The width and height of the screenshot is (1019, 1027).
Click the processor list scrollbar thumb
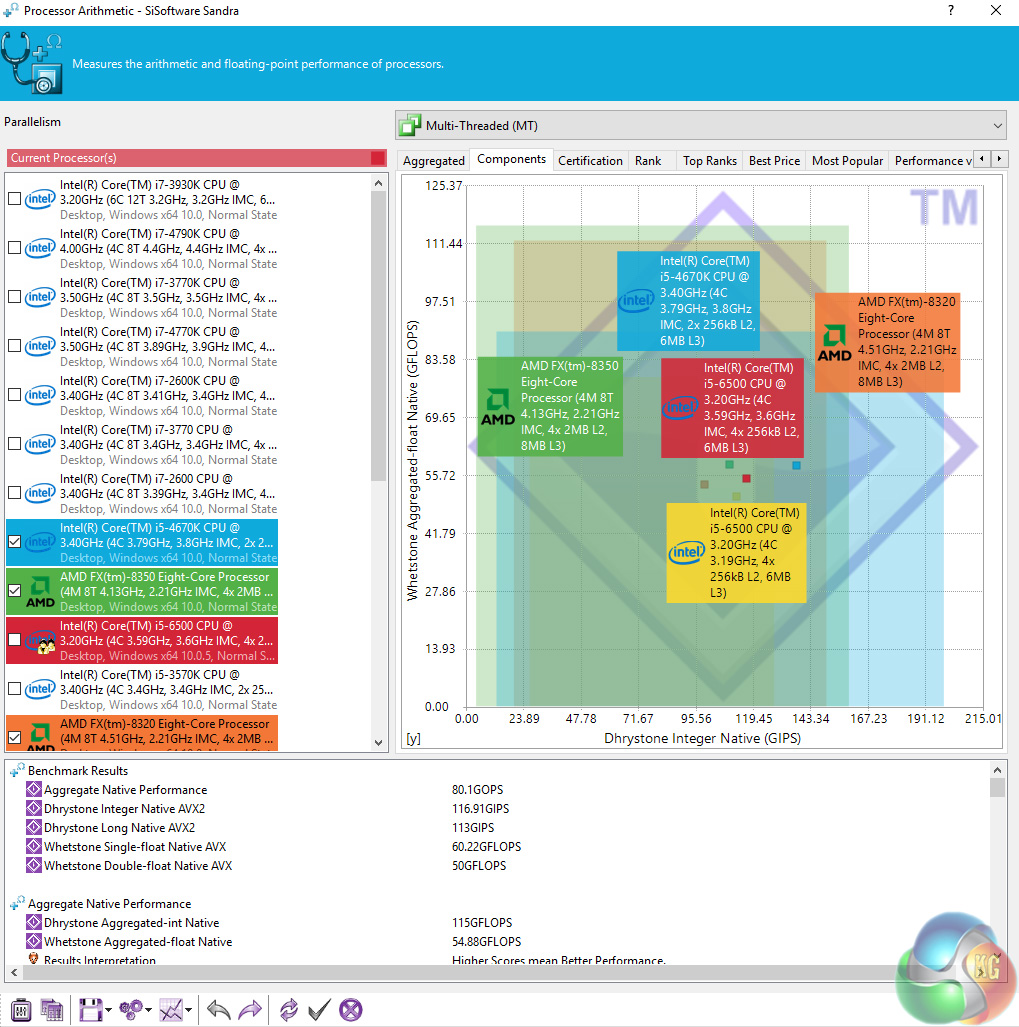pyautogui.click(x=379, y=337)
